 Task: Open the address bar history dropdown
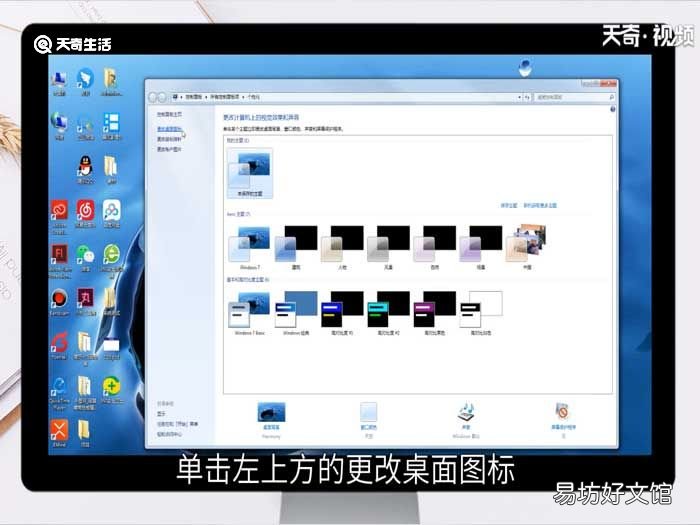[x=519, y=97]
